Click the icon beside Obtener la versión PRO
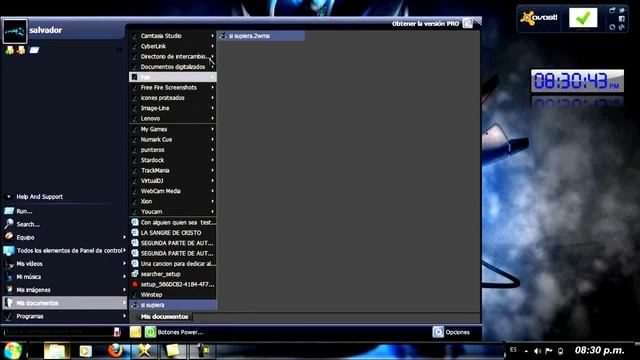The image size is (640, 360). click(468, 23)
